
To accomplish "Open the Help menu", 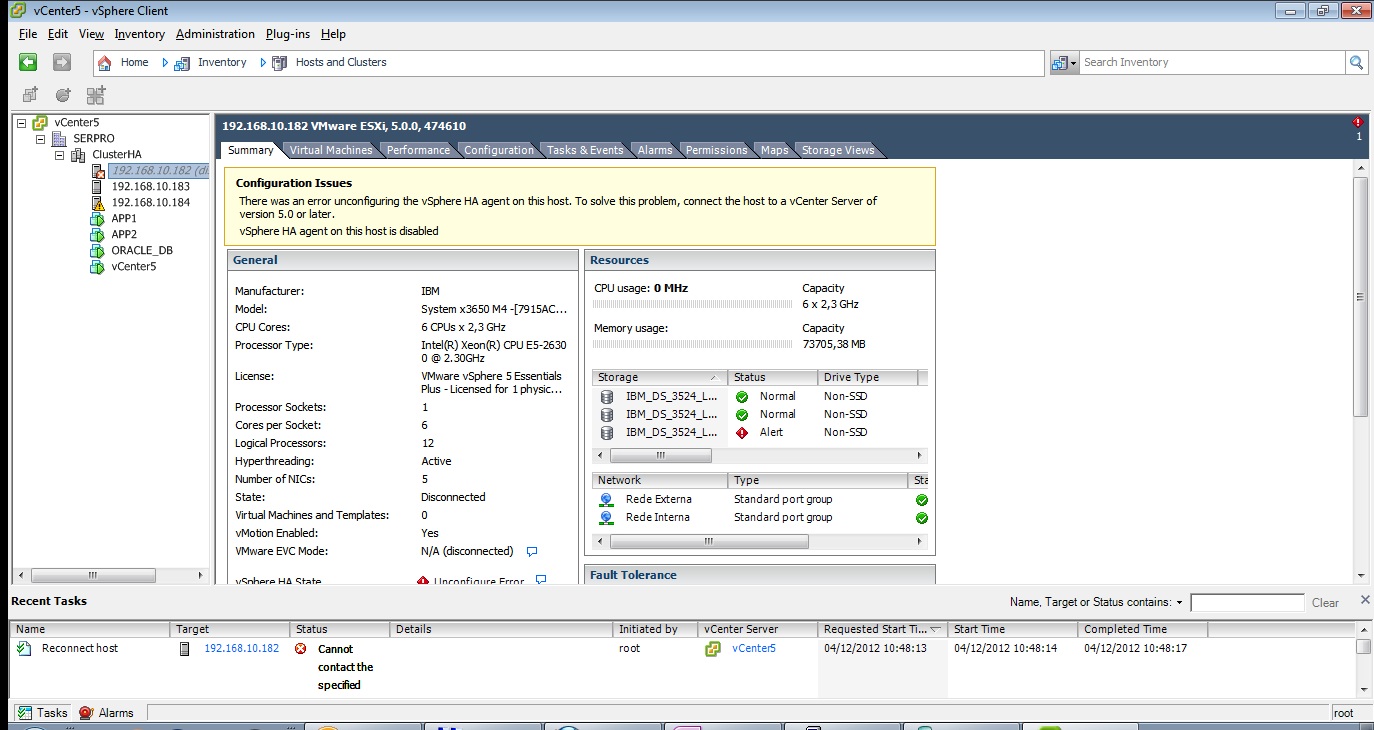I will click(333, 34).
